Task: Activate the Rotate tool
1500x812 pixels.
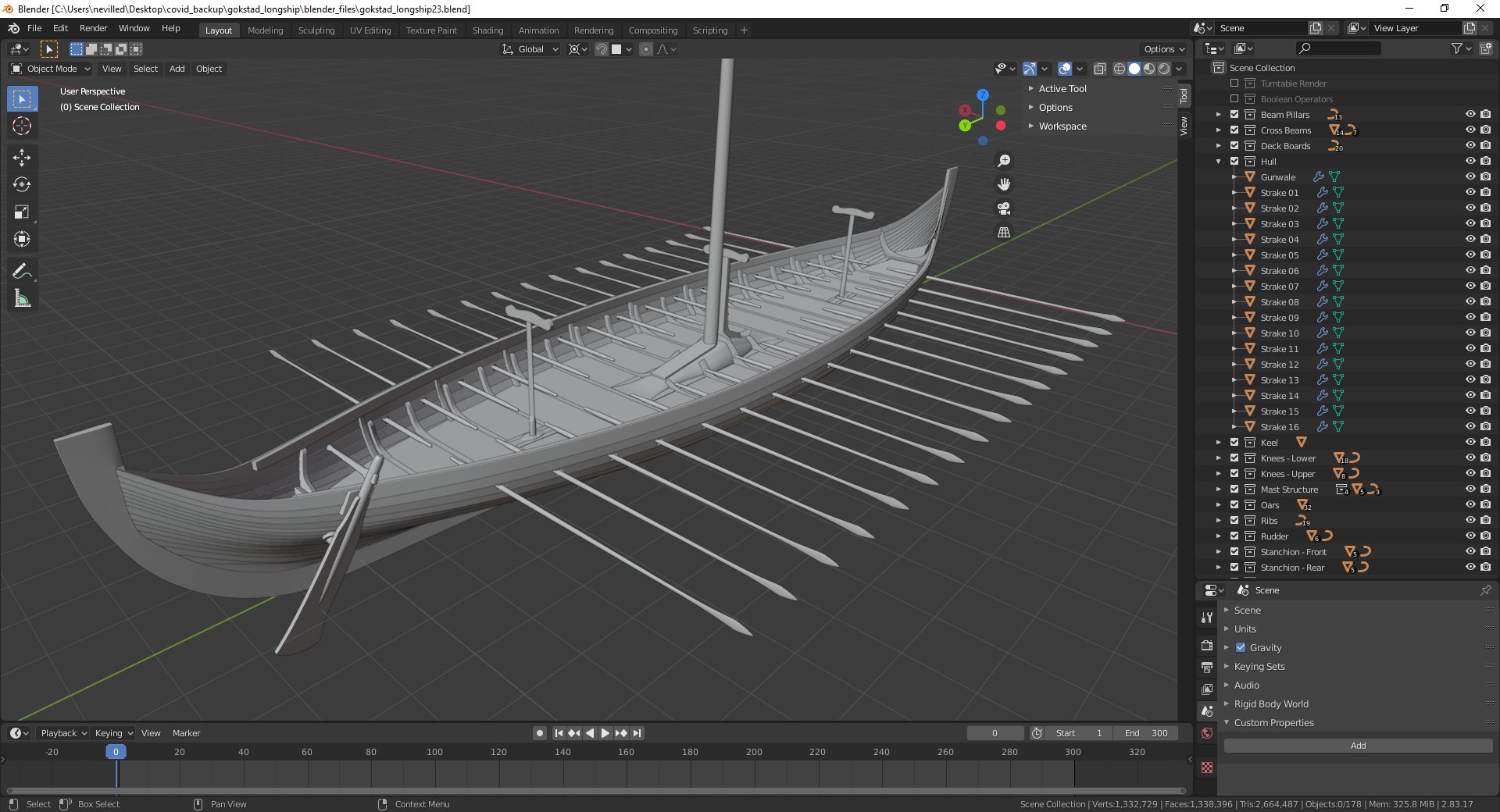Action: 22,185
